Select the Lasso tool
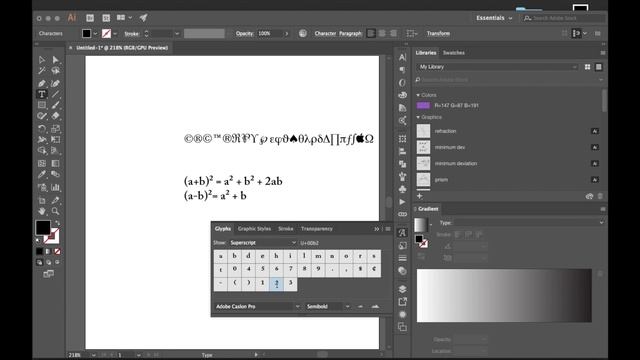This screenshot has width=640, height=360. click(x=56, y=71)
